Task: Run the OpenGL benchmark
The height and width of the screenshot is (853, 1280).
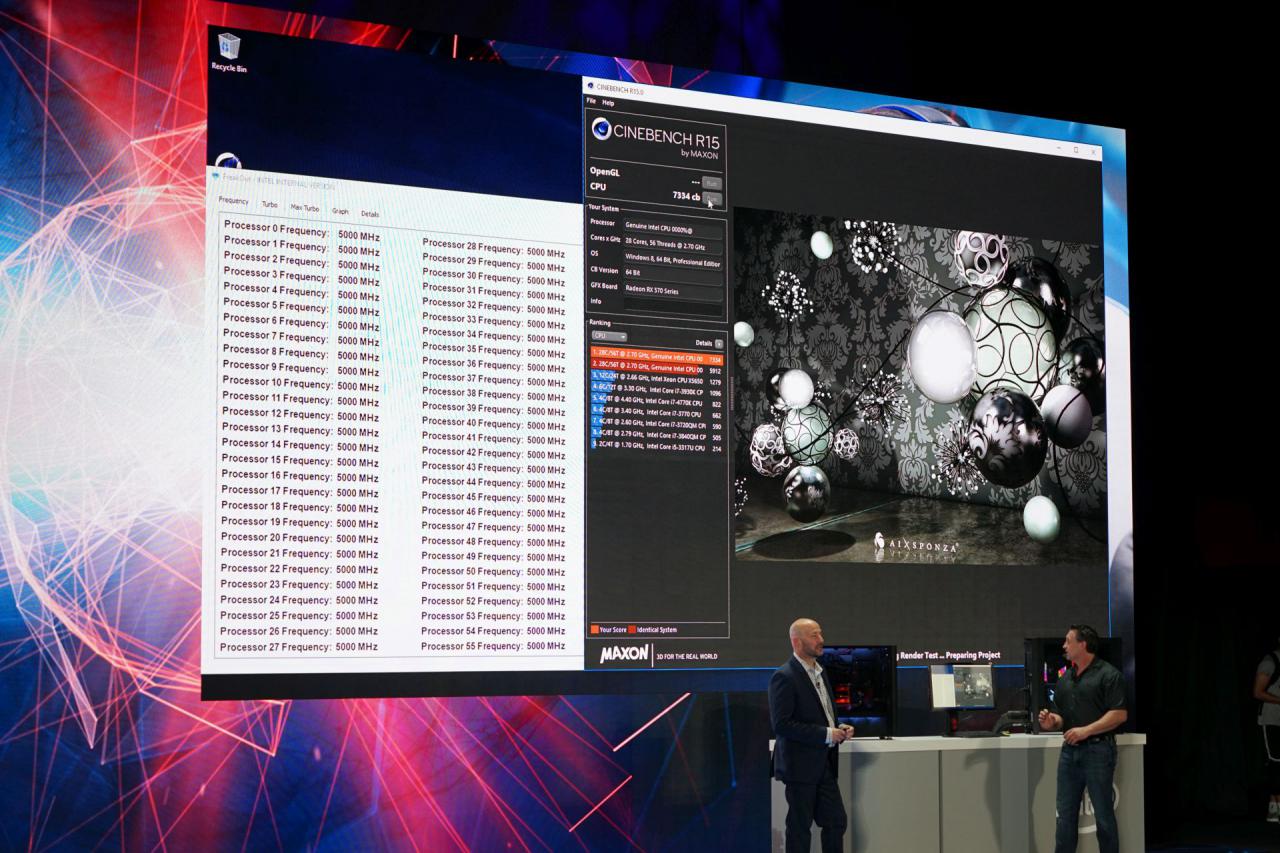Action: (x=711, y=182)
